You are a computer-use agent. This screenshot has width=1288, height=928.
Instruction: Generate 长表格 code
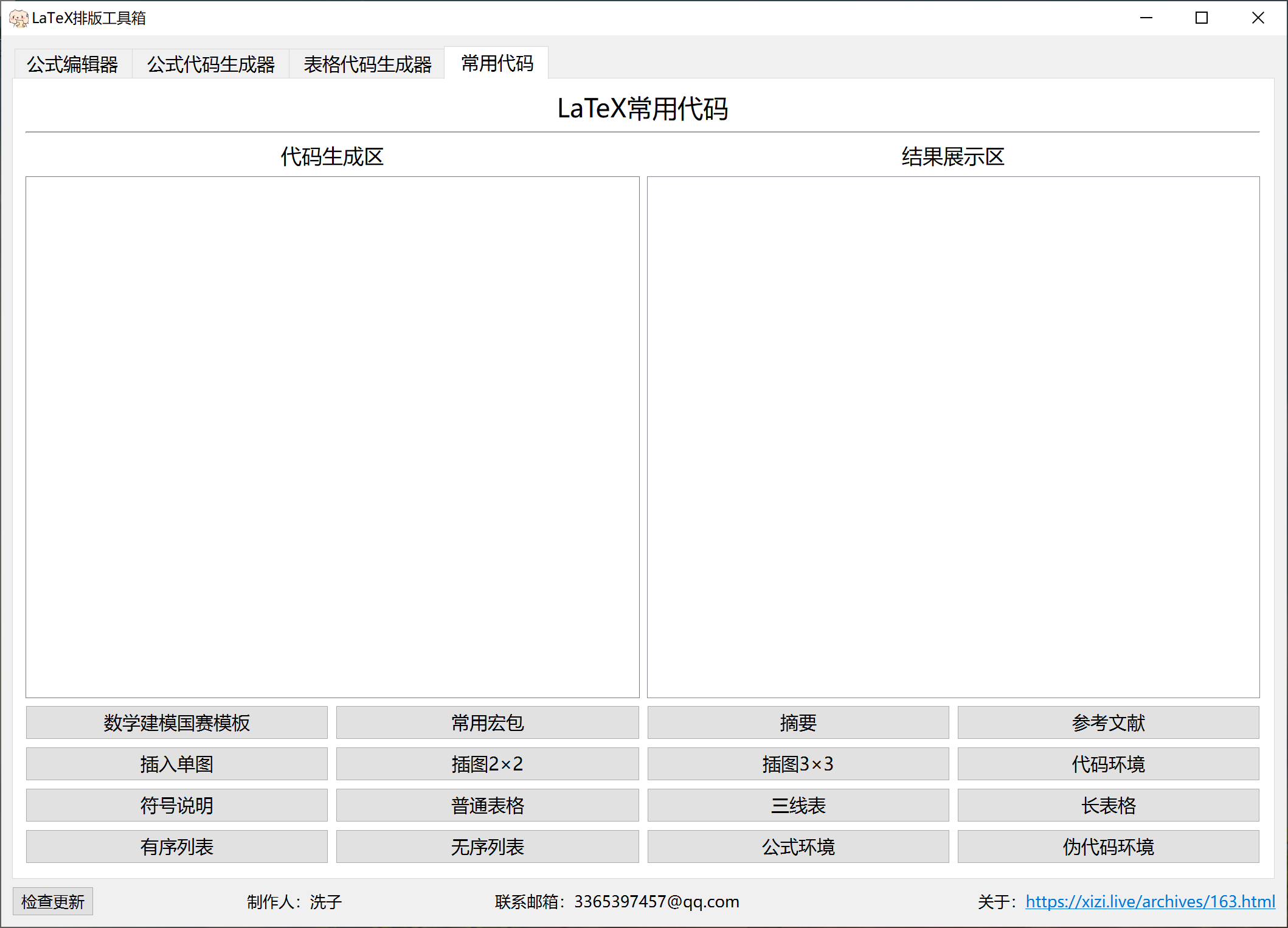tap(1108, 805)
